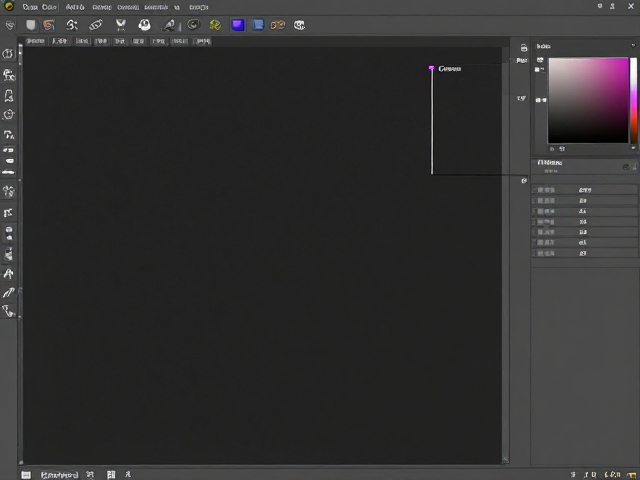Click the small arrow beneath the hue strip

pos(633,148)
